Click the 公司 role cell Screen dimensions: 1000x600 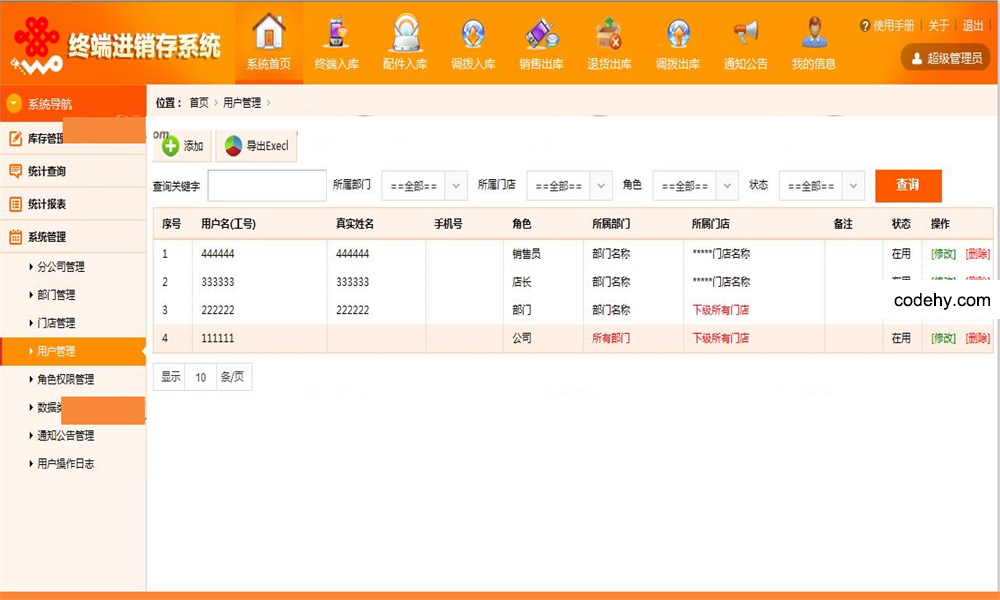click(x=522, y=338)
